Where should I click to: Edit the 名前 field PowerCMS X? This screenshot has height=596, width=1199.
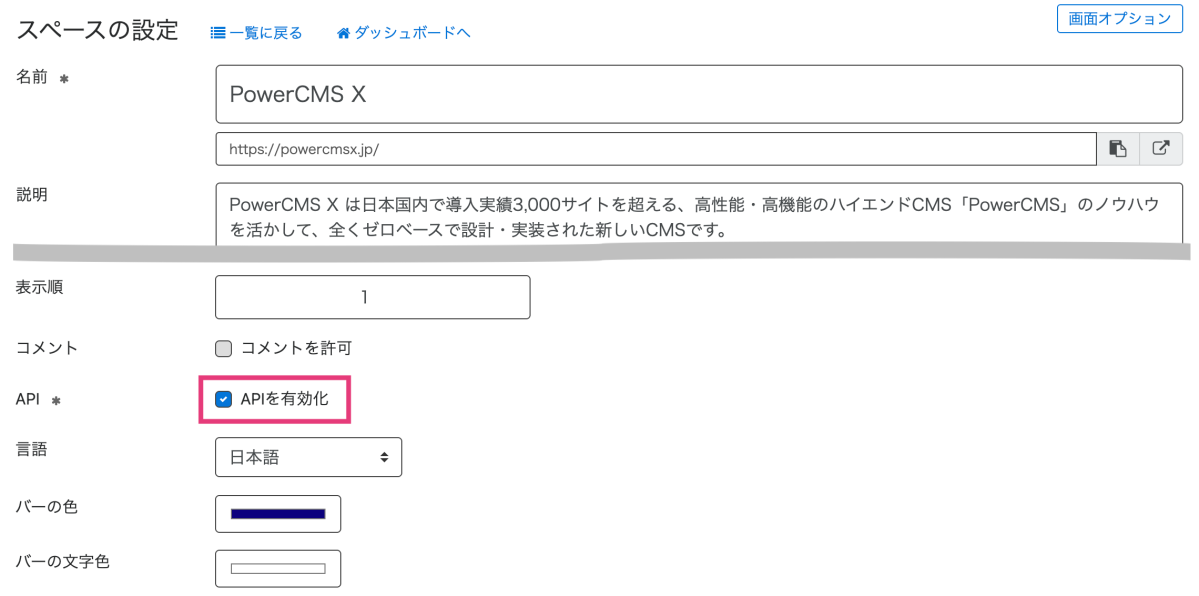tap(700, 94)
